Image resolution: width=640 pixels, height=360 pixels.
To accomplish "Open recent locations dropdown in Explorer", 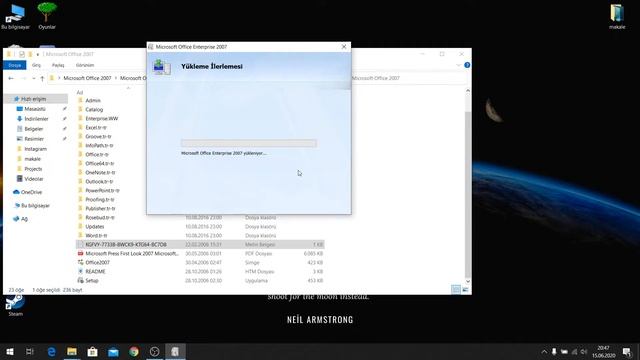I will pyautogui.click(x=33, y=78).
